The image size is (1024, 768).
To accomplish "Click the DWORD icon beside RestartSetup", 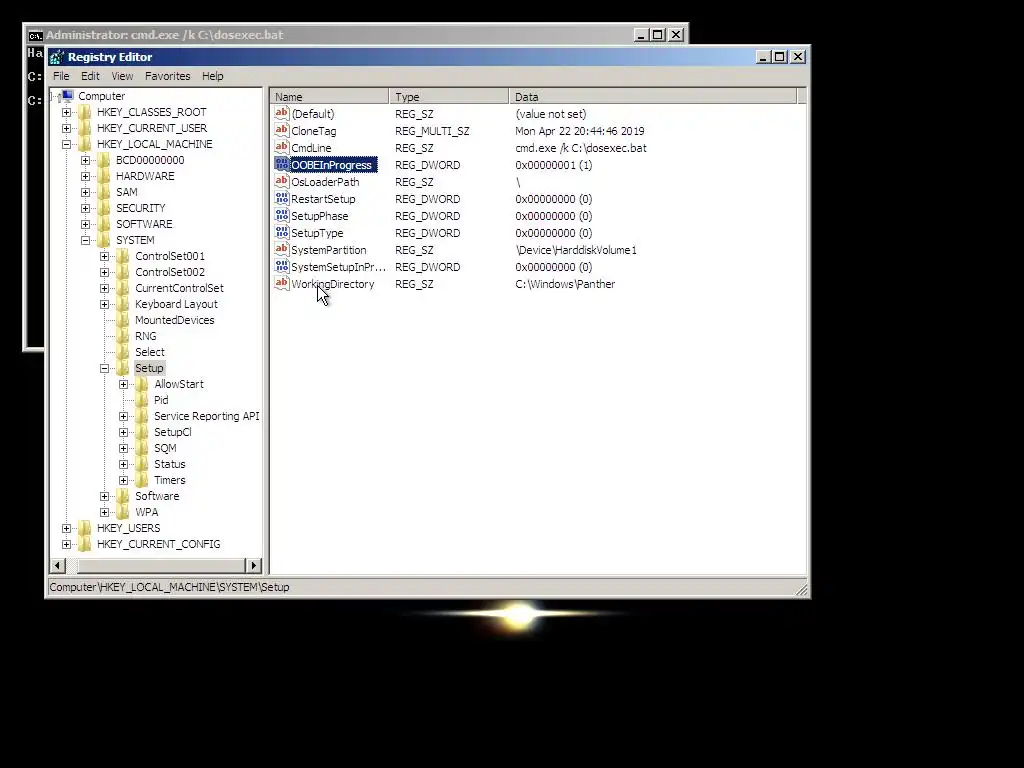I will pyautogui.click(x=281, y=199).
